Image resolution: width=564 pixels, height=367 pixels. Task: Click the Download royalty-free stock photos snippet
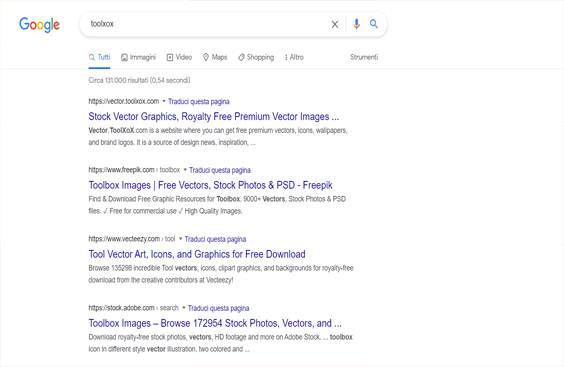[220, 343]
